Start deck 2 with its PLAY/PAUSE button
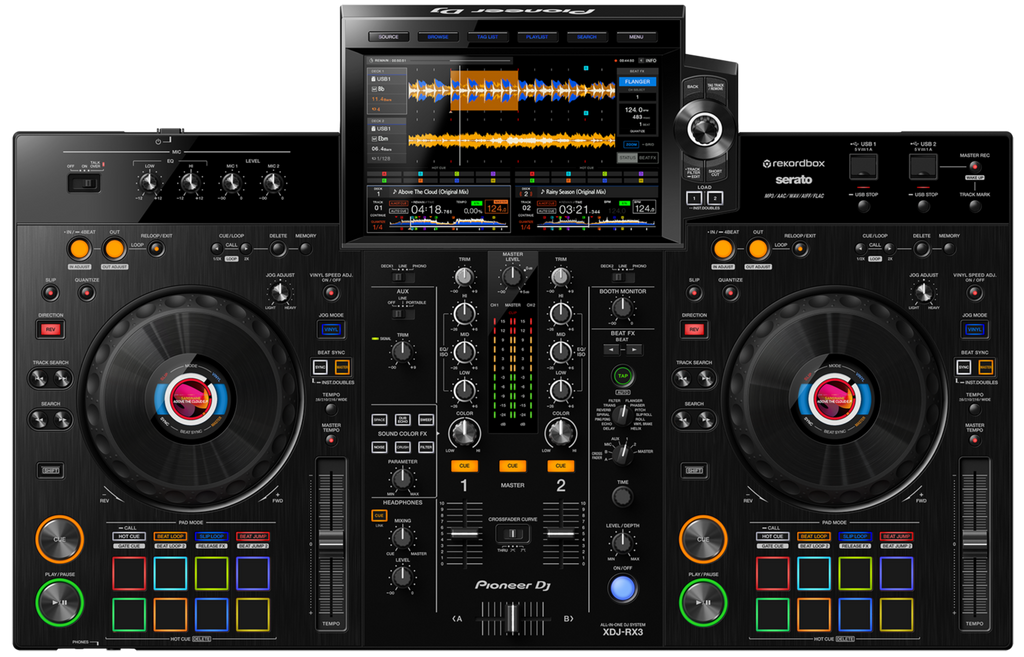 click(703, 602)
